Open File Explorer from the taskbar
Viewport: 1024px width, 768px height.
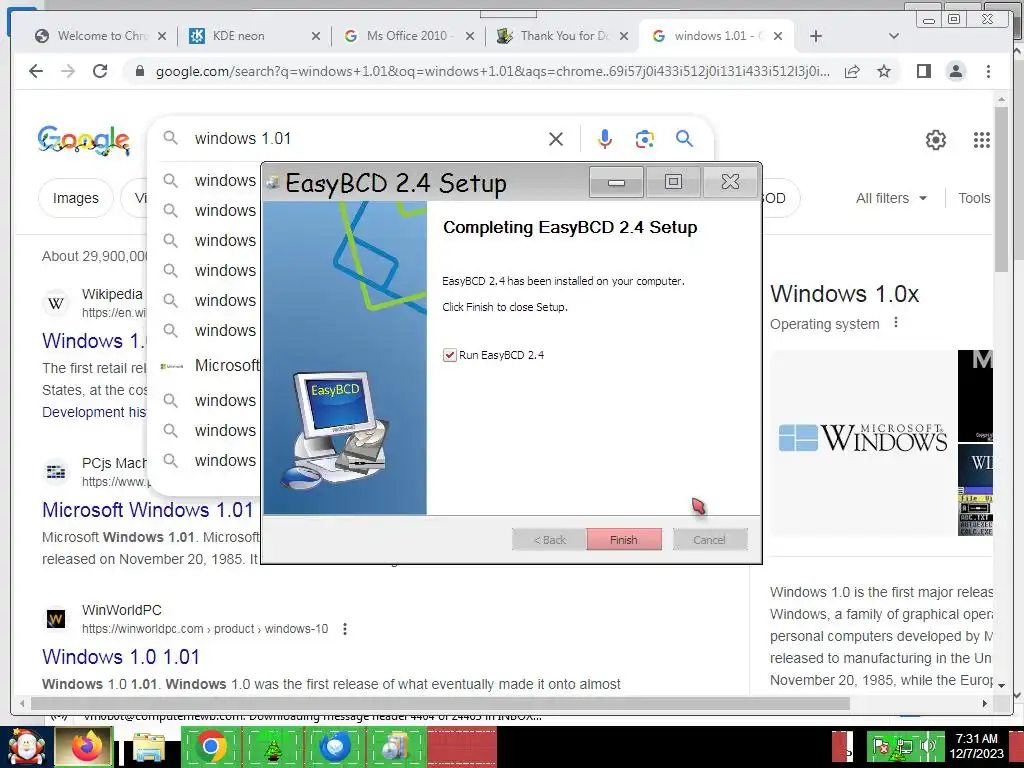pos(150,747)
